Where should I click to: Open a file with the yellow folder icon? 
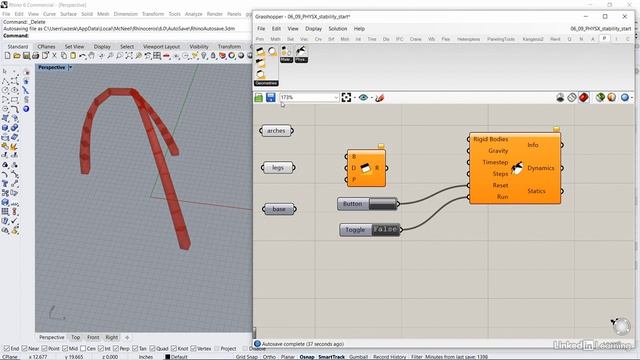(17, 56)
